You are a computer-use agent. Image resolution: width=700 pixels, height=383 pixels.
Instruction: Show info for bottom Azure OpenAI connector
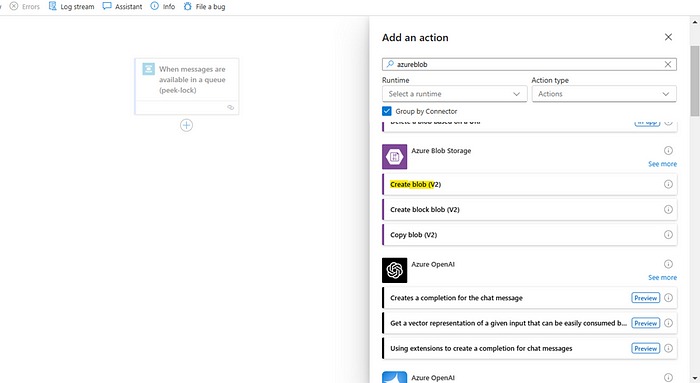coord(668,378)
